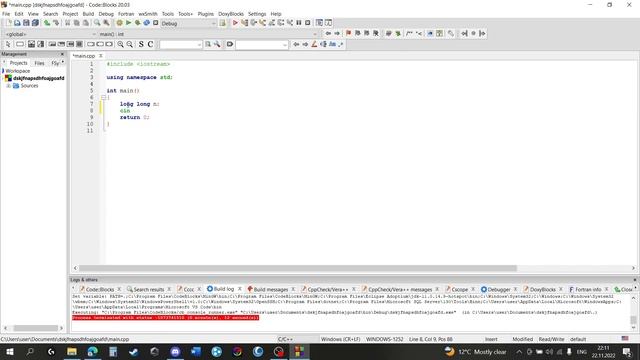Collapse the code fold marker at line 6
Image resolution: width=640 pixels, height=360 pixels.
(103, 97)
